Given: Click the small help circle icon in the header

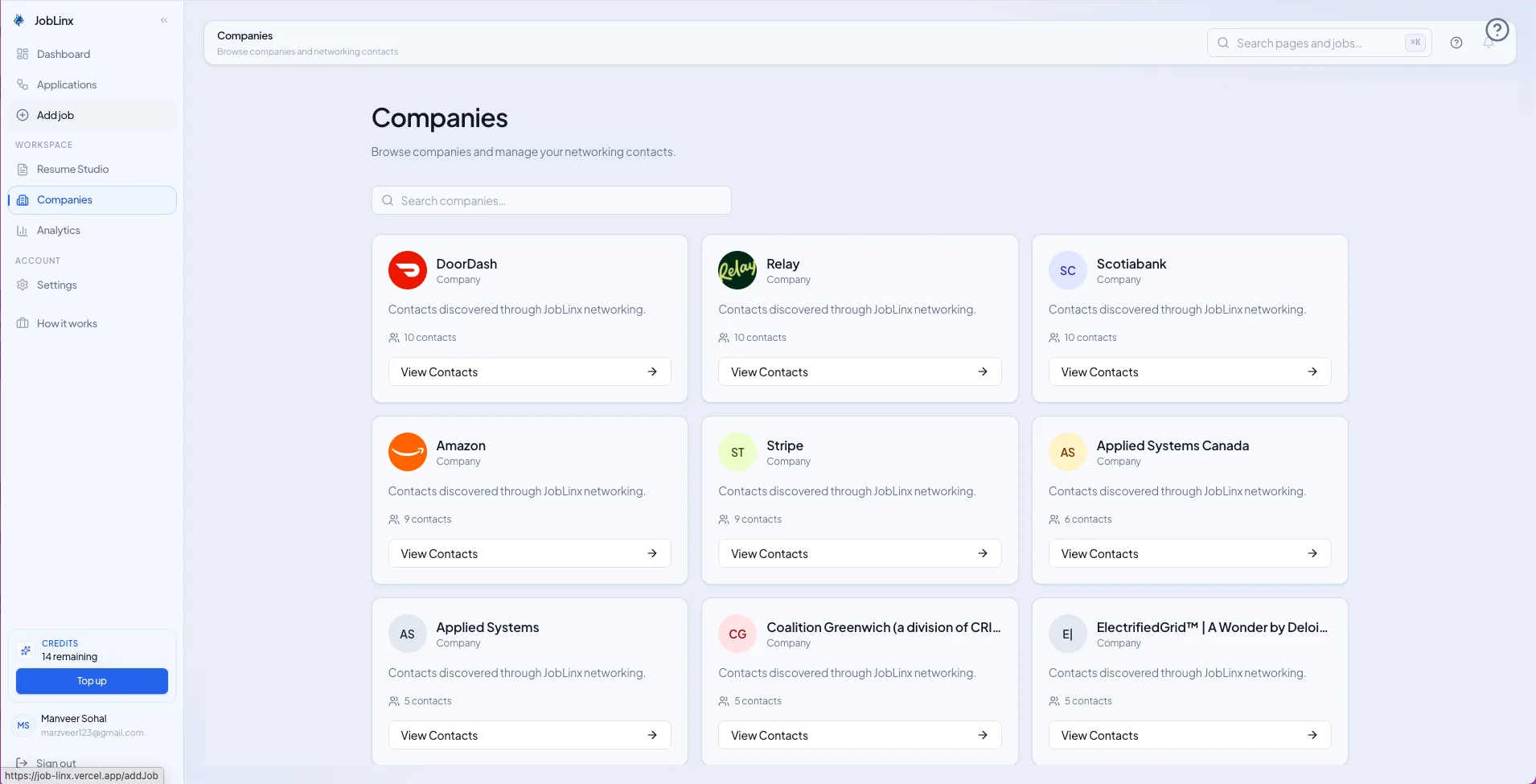Looking at the screenshot, I should point(1456,43).
